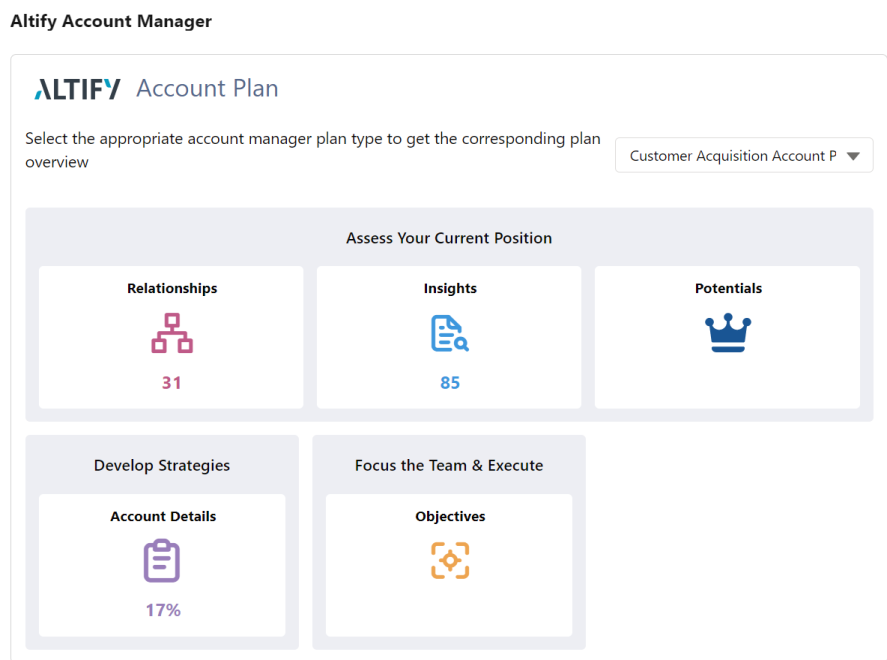Open the Customer Acquisition Account Plan combo box
The image size is (887, 660).
744,156
